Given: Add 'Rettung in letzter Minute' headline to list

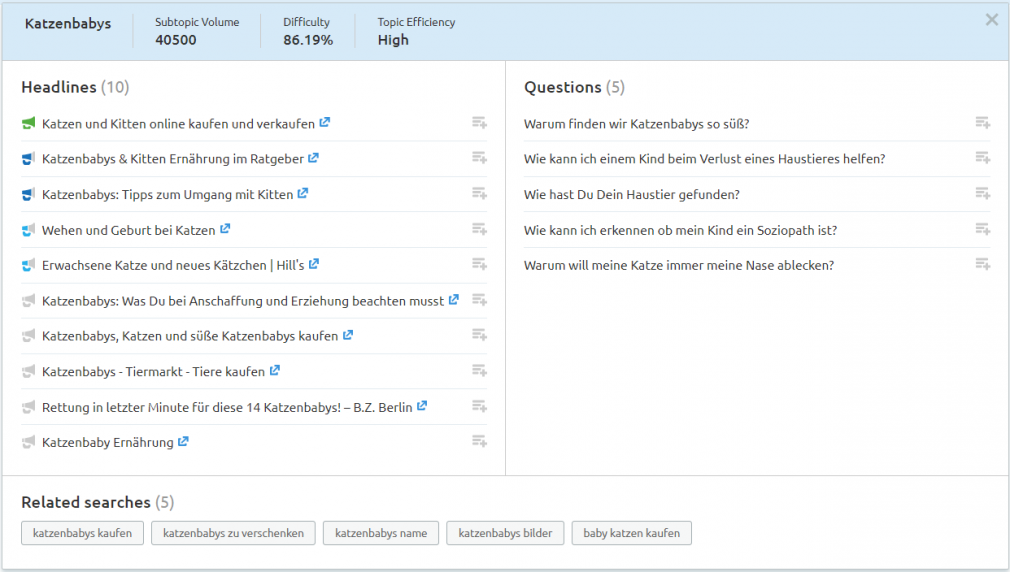Looking at the screenshot, I should (479, 406).
